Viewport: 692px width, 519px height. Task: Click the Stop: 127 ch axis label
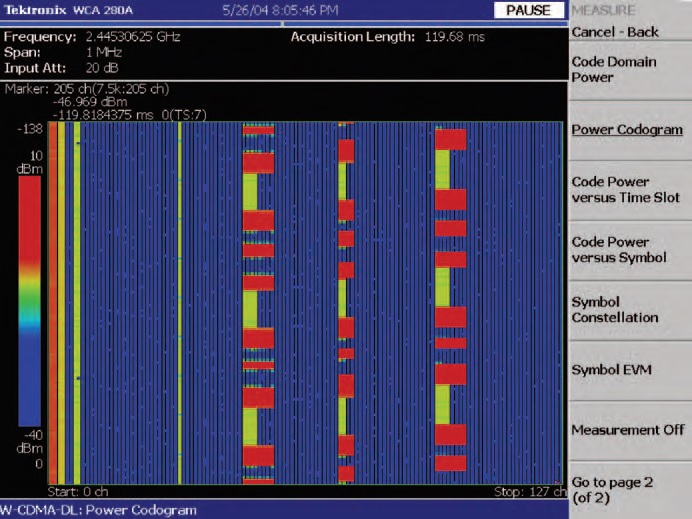pyautogui.click(x=528, y=492)
